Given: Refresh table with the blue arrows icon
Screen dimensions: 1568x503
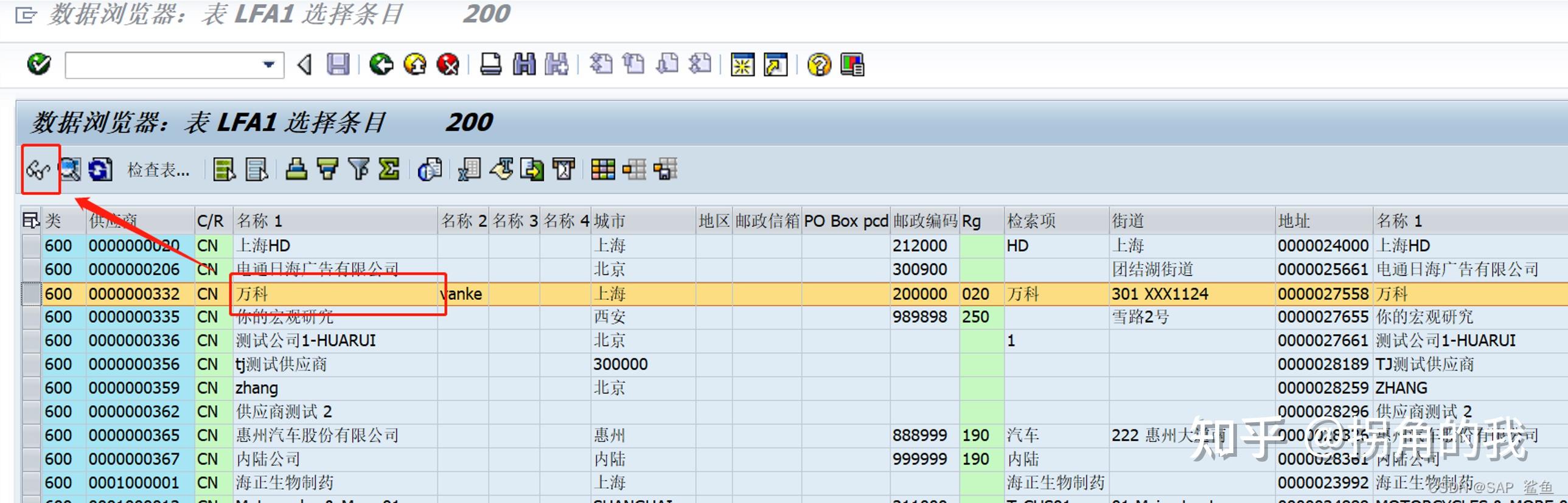Looking at the screenshot, I should [100, 170].
